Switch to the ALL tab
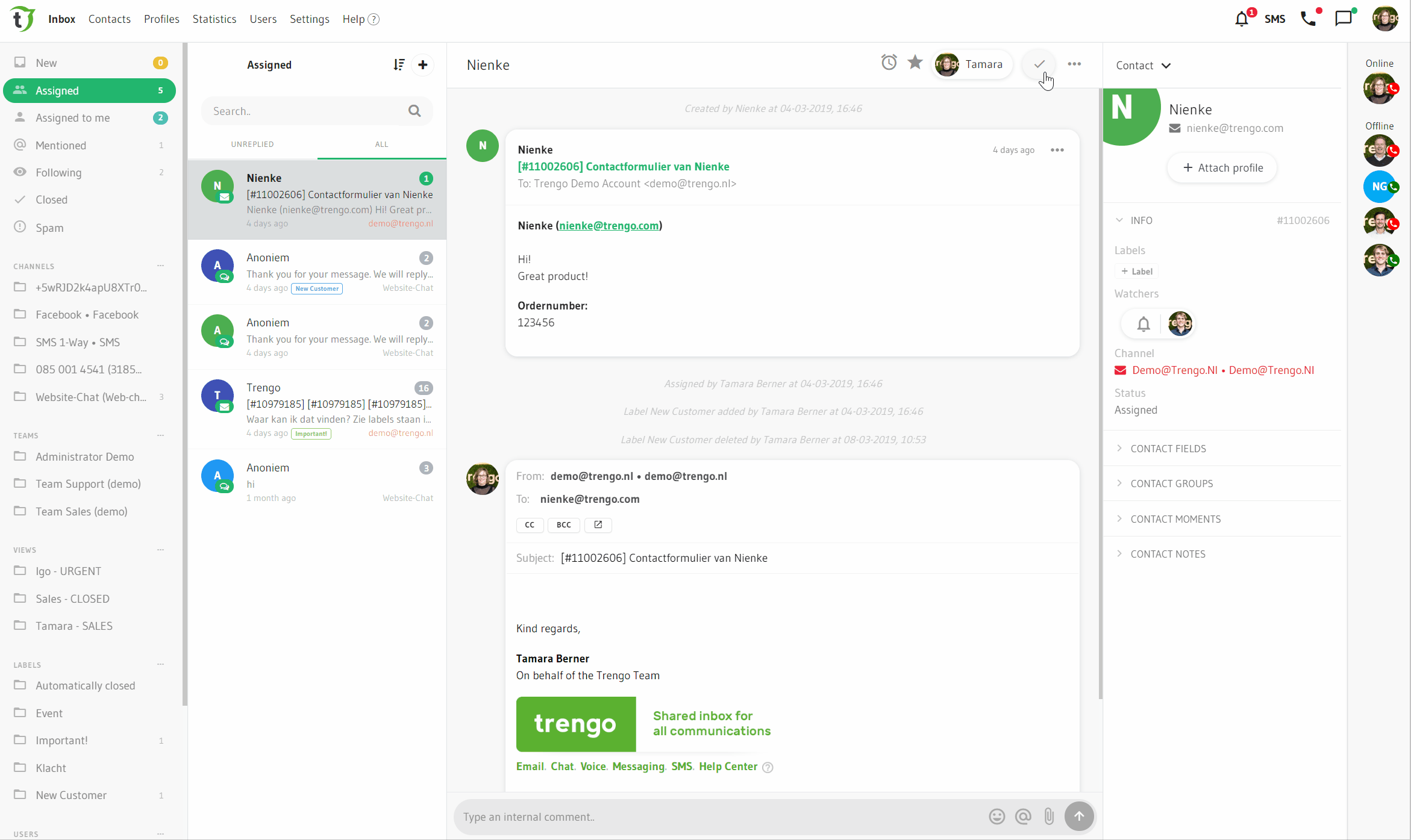Screen dimensions: 1411x840 click(x=381, y=145)
